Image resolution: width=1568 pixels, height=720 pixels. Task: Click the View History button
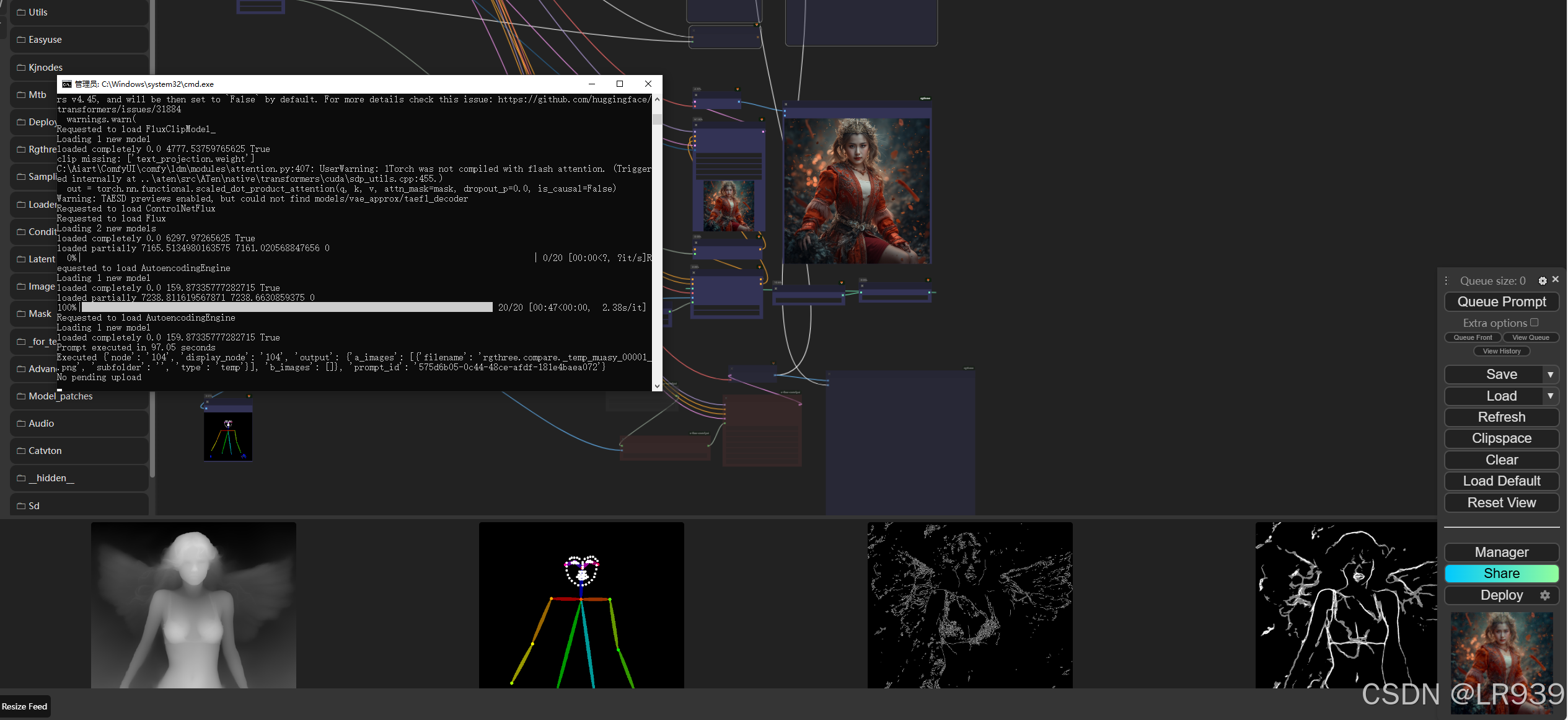(1501, 351)
